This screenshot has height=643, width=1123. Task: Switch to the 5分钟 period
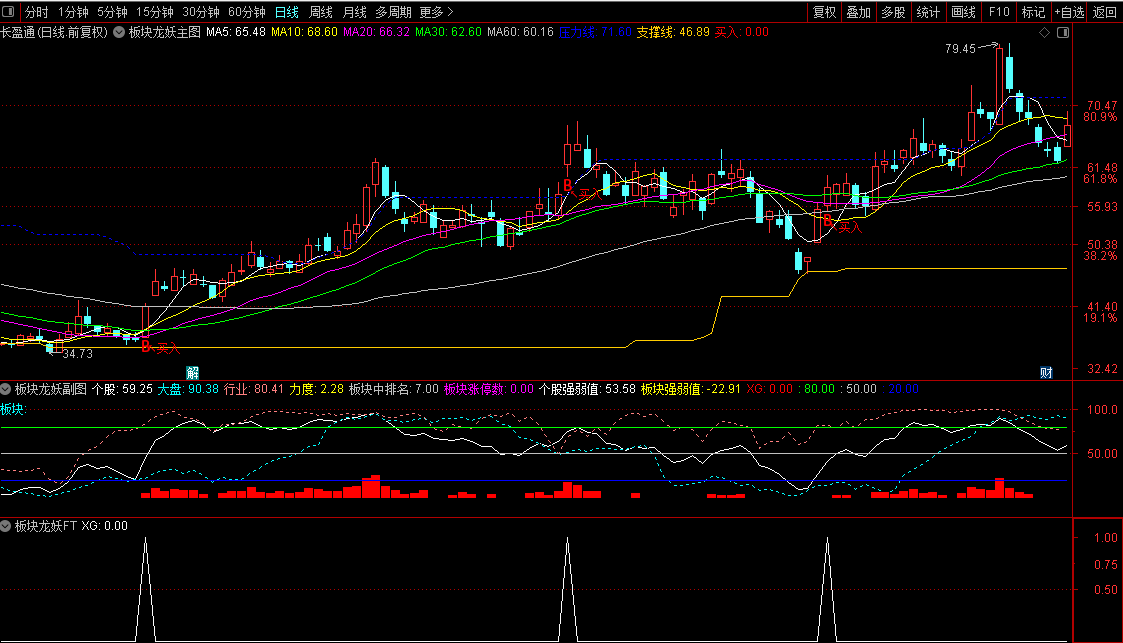[x=112, y=12]
